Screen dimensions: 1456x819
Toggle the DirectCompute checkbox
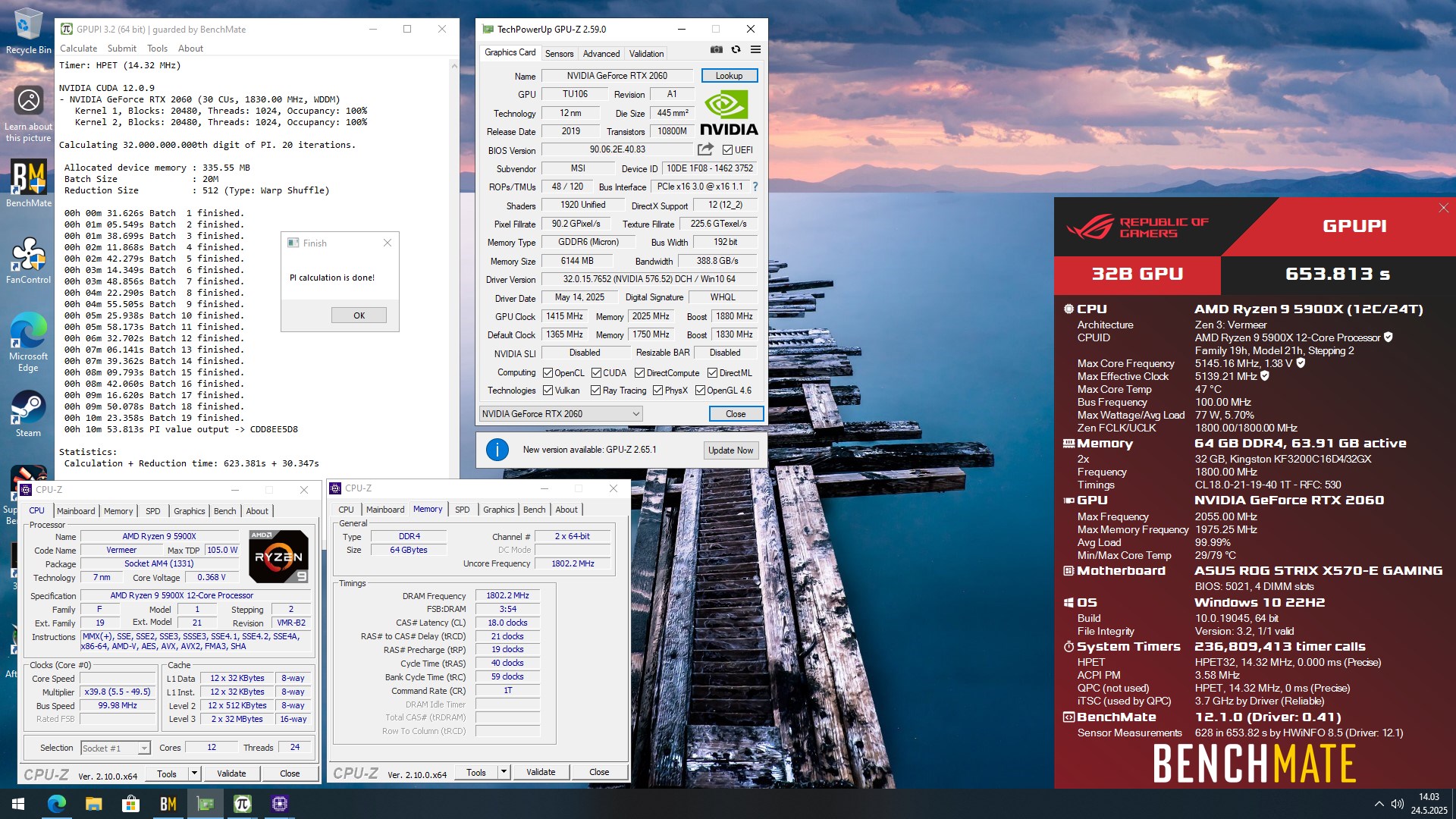click(639, 372)
